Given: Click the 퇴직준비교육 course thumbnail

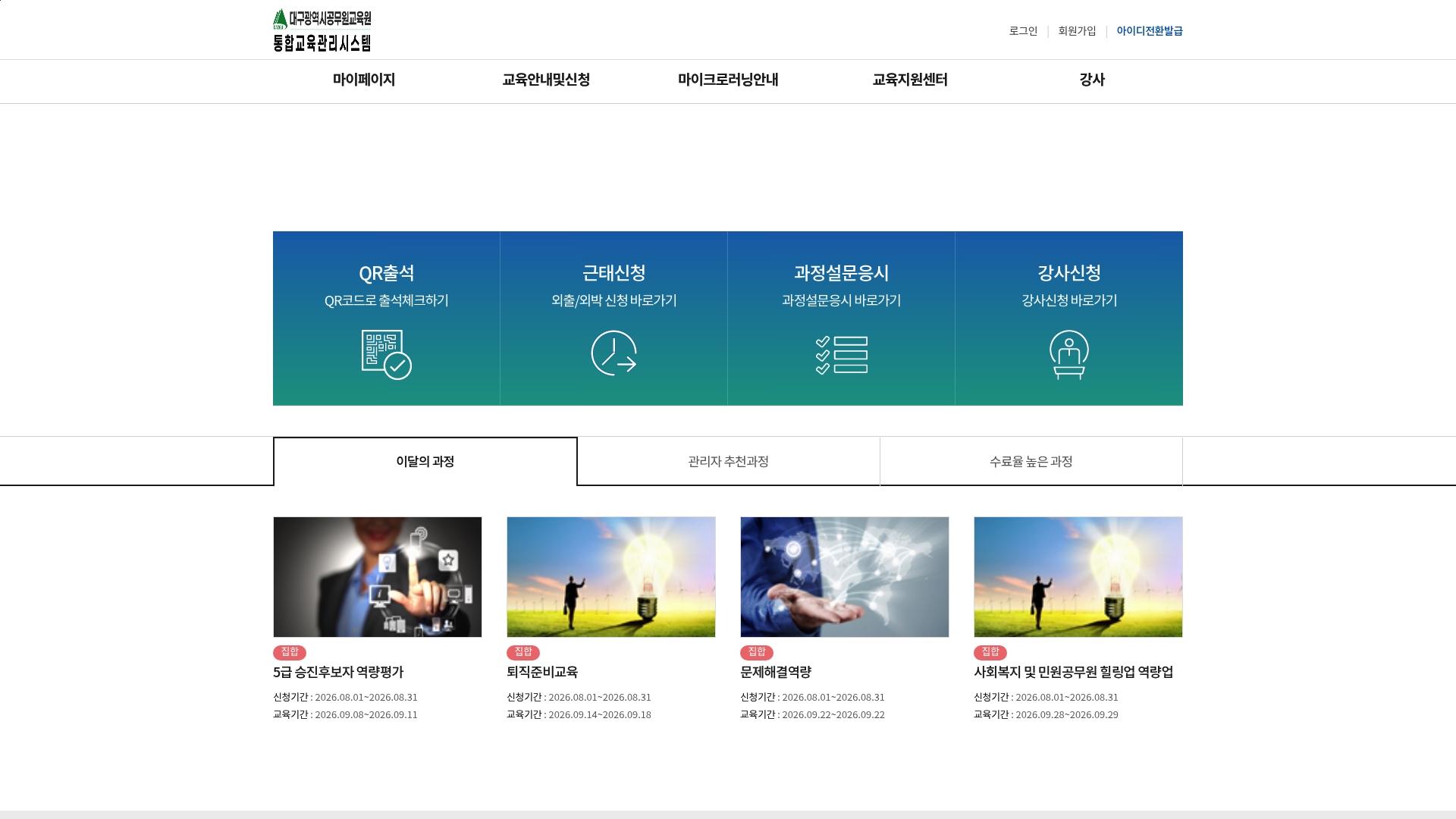Looking at the screenshot, I should [x=611, y=577].
